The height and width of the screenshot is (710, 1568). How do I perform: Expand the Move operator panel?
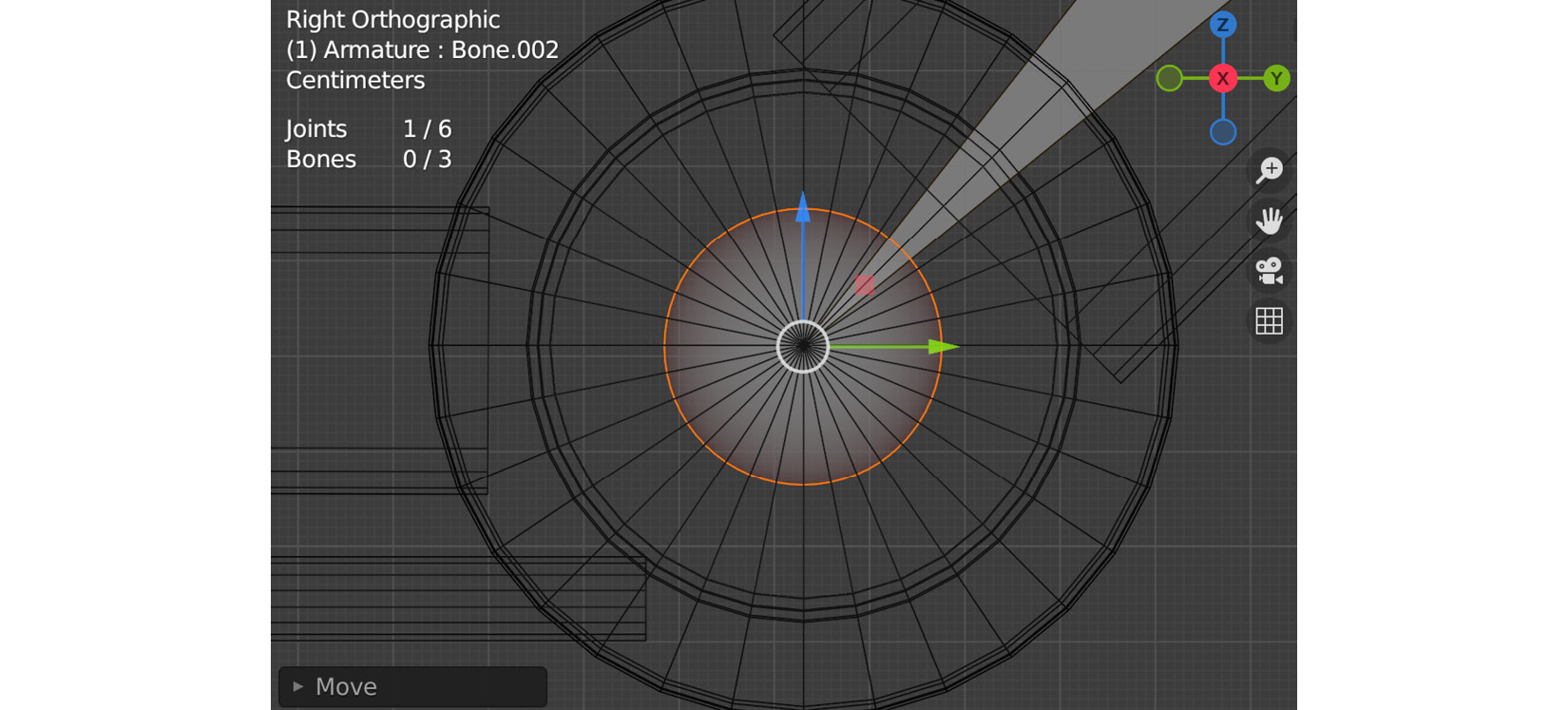coord(412,686)
